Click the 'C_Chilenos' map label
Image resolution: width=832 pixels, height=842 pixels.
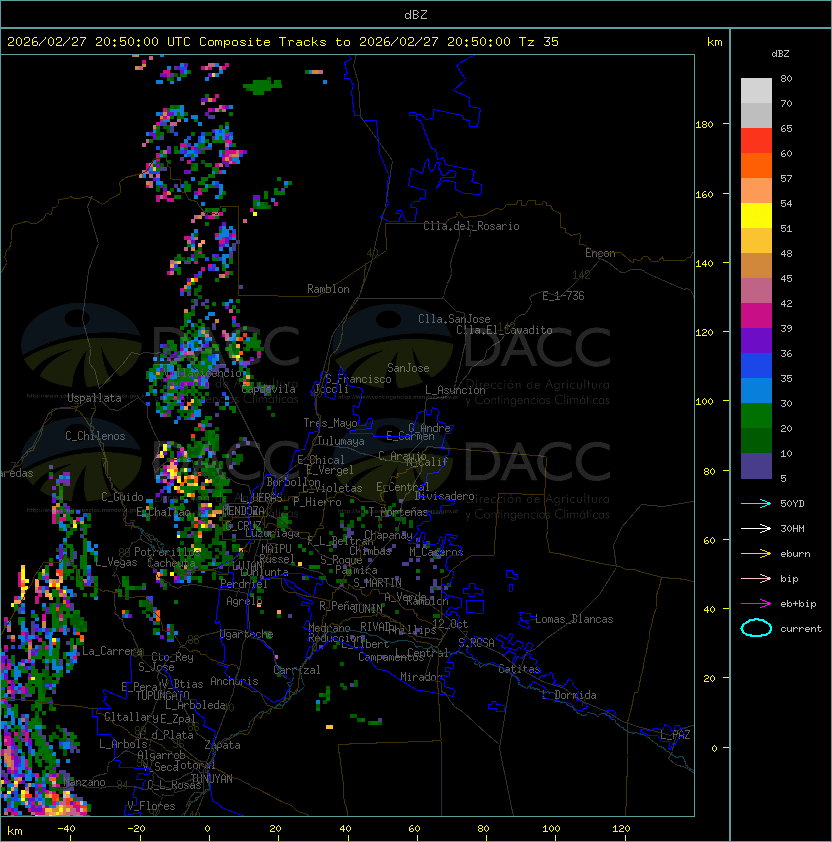[95, 436]
